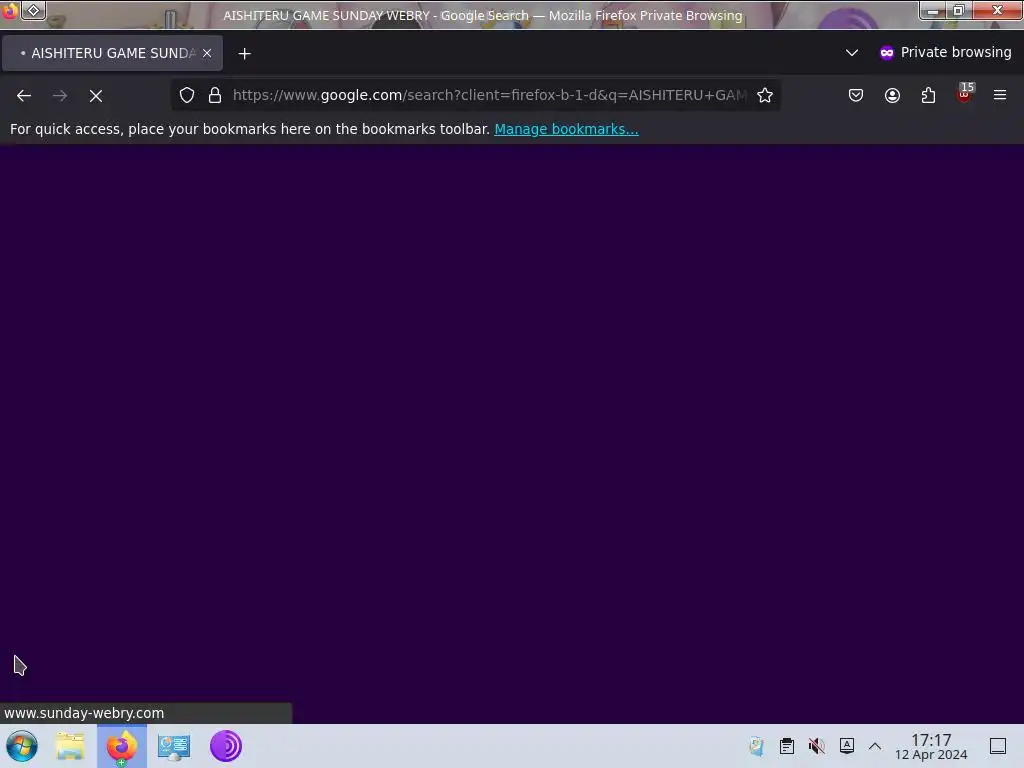Open the file manager from taskbar

pos(70,746)
